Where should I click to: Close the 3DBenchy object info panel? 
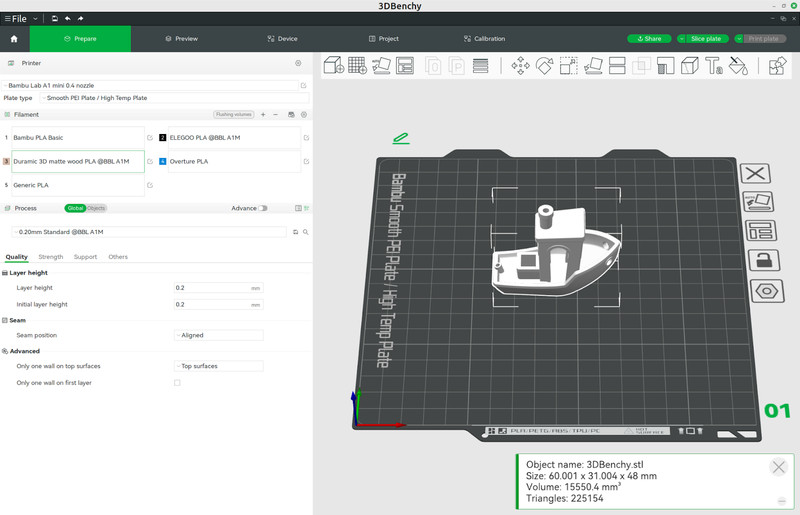[779, 467]
